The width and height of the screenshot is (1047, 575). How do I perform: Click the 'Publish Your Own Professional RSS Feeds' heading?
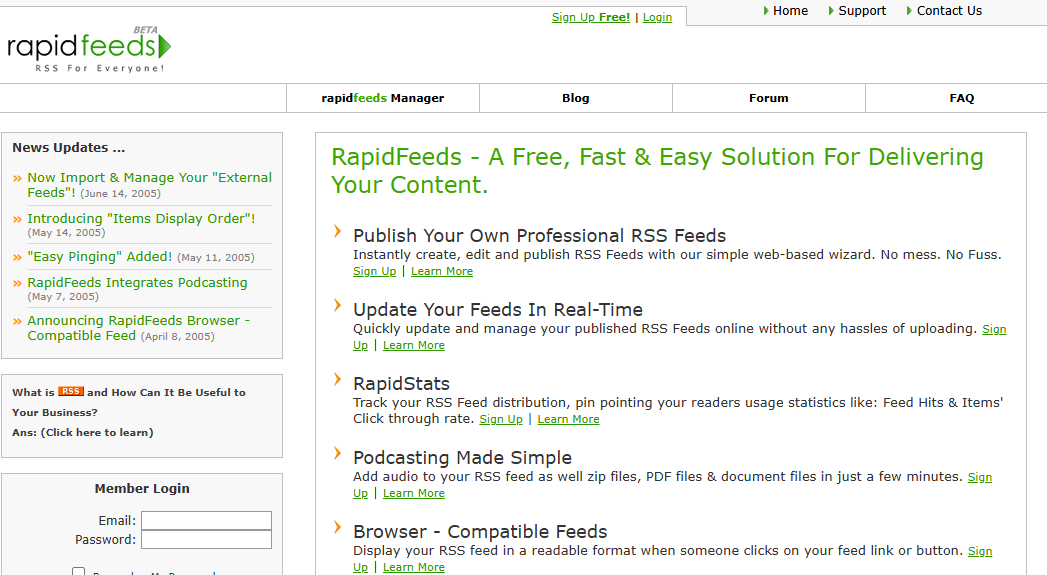coord(540,236)
